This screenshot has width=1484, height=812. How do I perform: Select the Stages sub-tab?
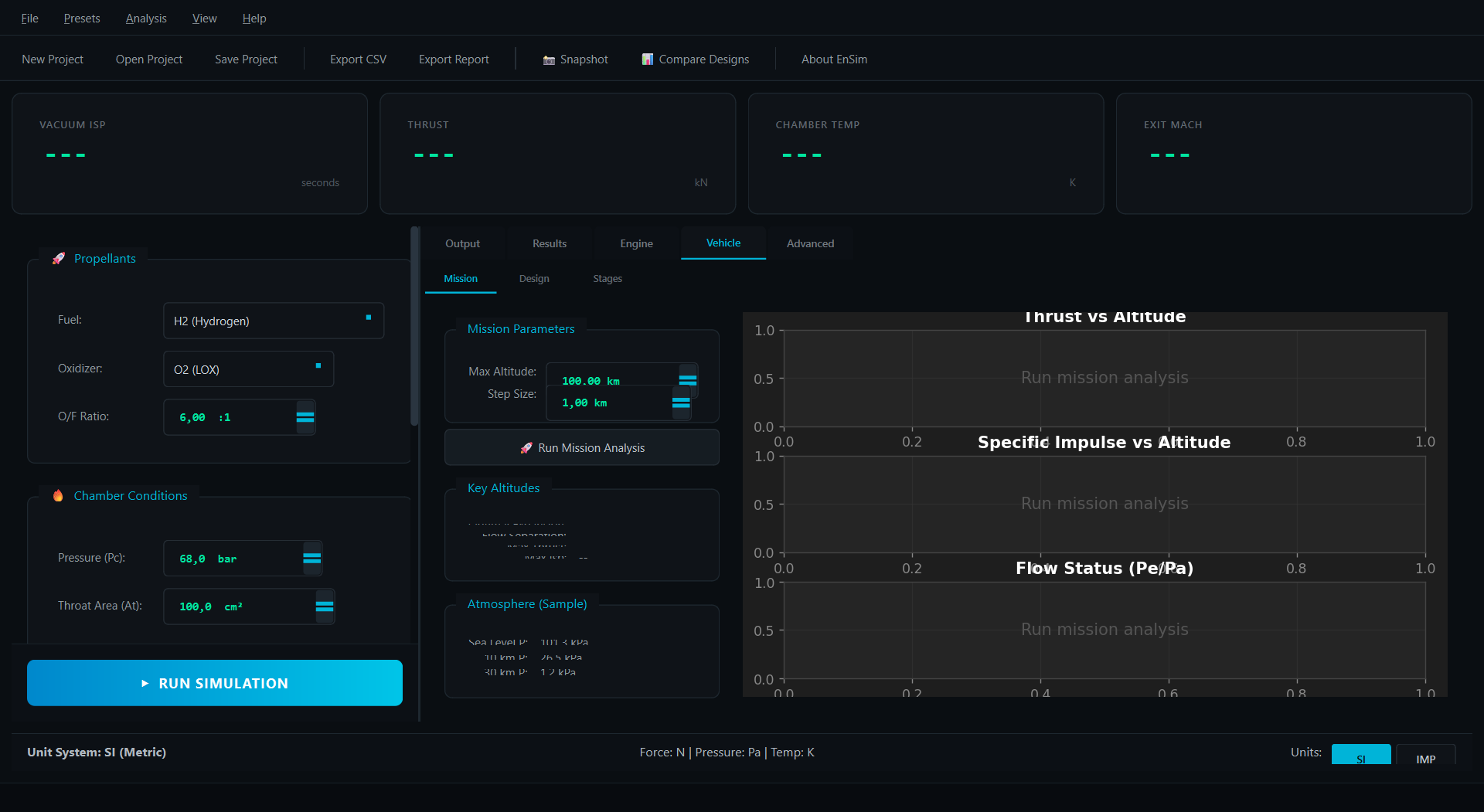coord(608,279)
